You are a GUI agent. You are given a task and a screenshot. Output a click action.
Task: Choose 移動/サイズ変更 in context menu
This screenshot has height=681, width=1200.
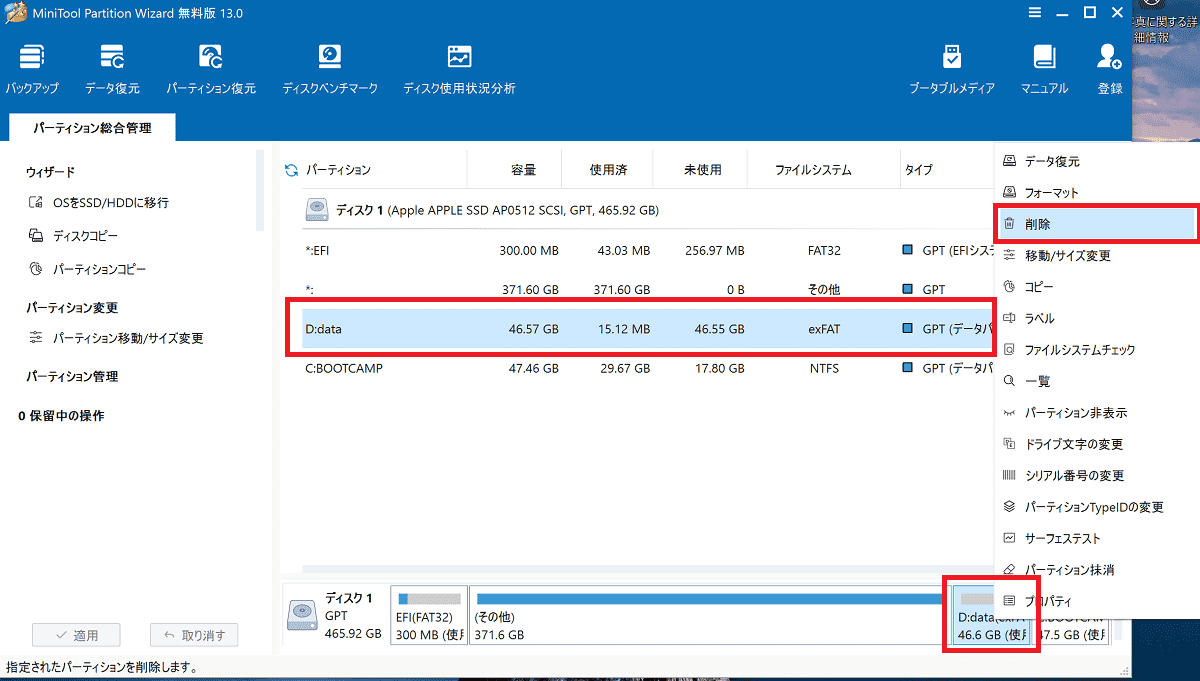1097,255
